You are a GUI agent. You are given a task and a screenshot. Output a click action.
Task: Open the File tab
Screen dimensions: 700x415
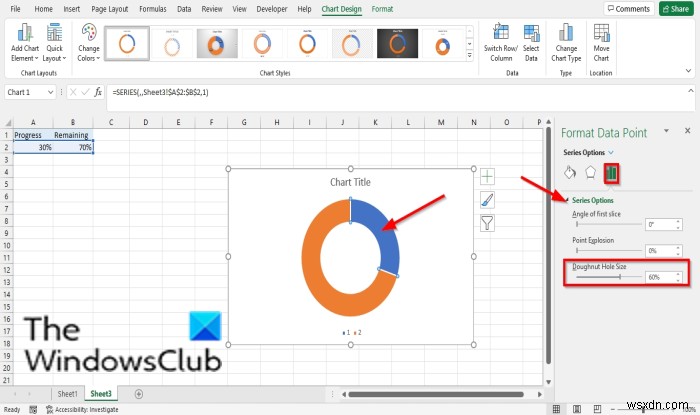(x=15, y=8)
